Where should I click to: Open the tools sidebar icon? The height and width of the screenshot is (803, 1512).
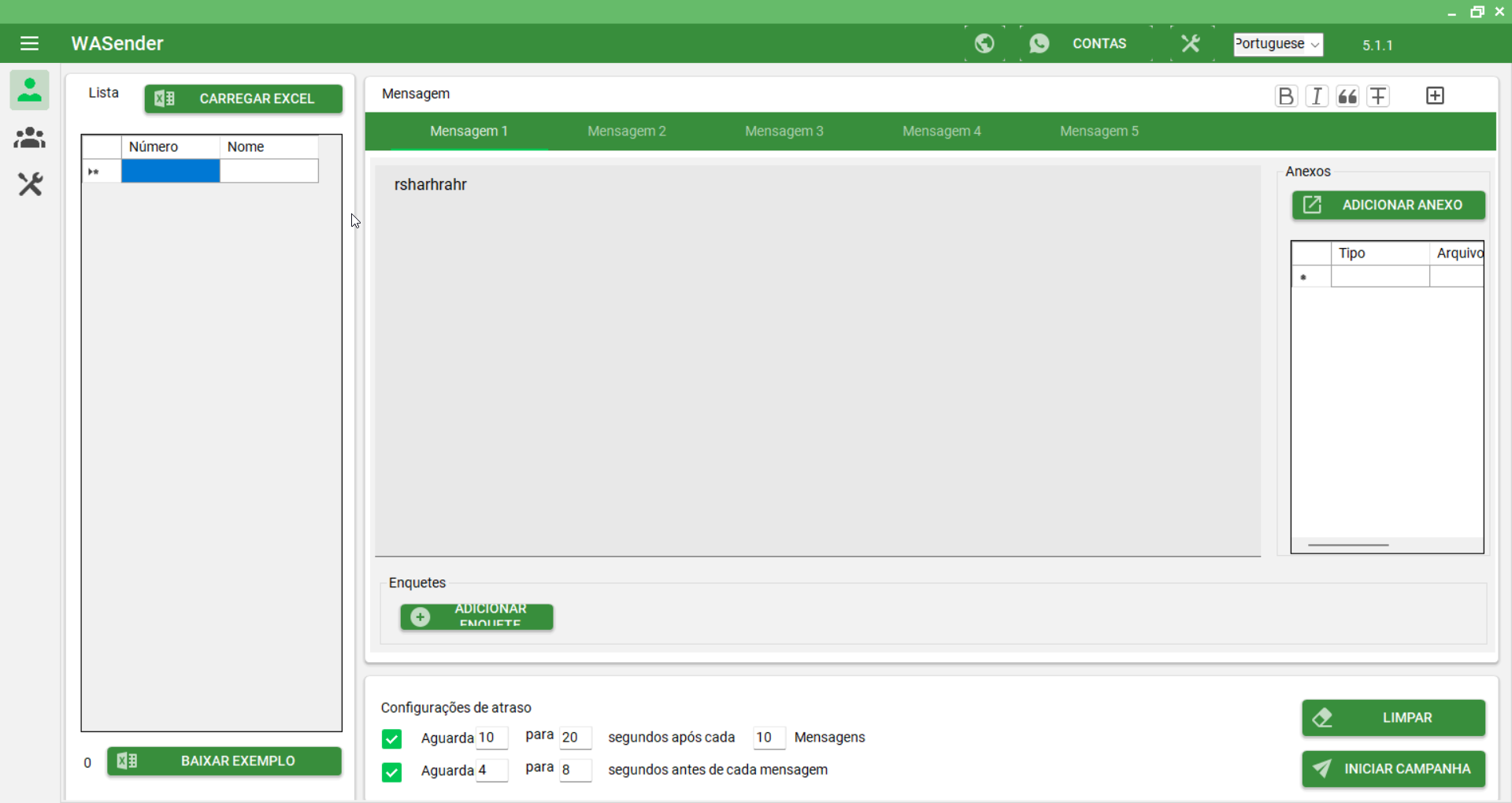pyautogui.click(x=30, y=185)
